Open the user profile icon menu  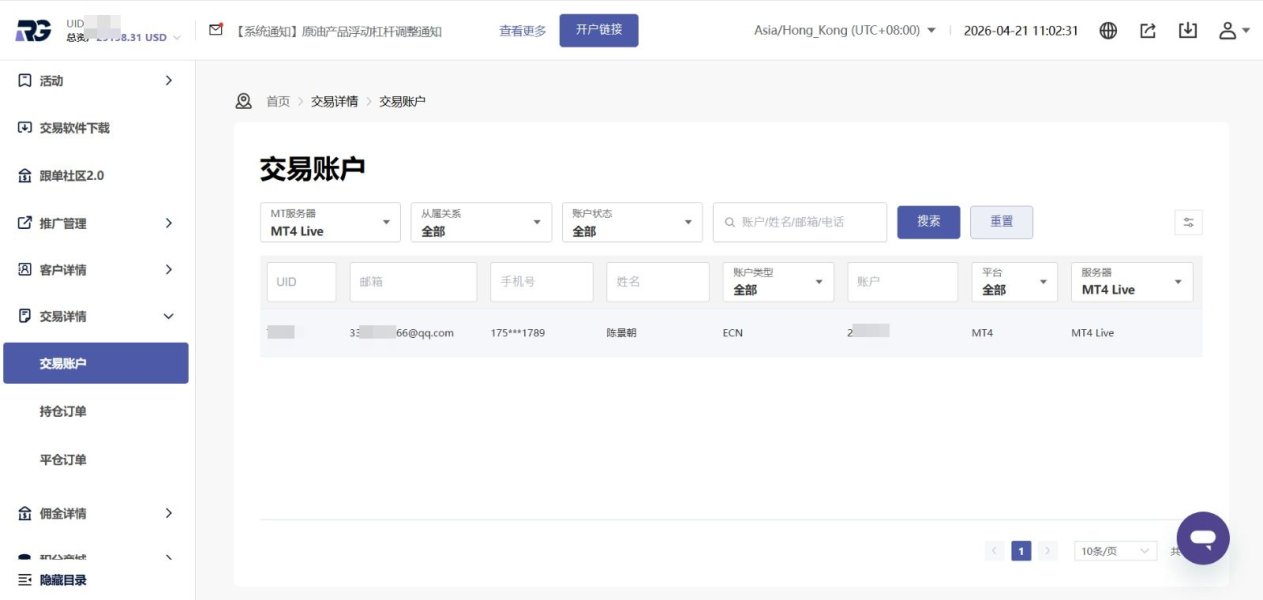click(x=1233, y=30)
